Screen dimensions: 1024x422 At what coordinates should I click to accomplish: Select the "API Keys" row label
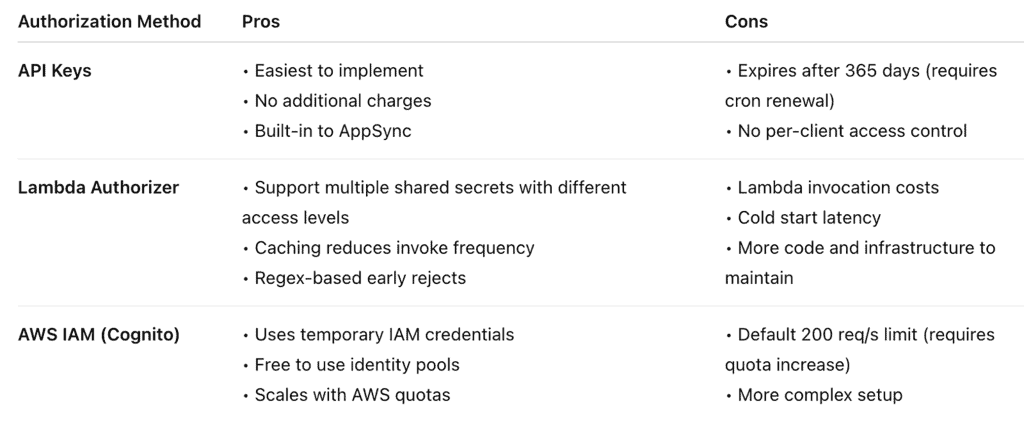point(55,71)
